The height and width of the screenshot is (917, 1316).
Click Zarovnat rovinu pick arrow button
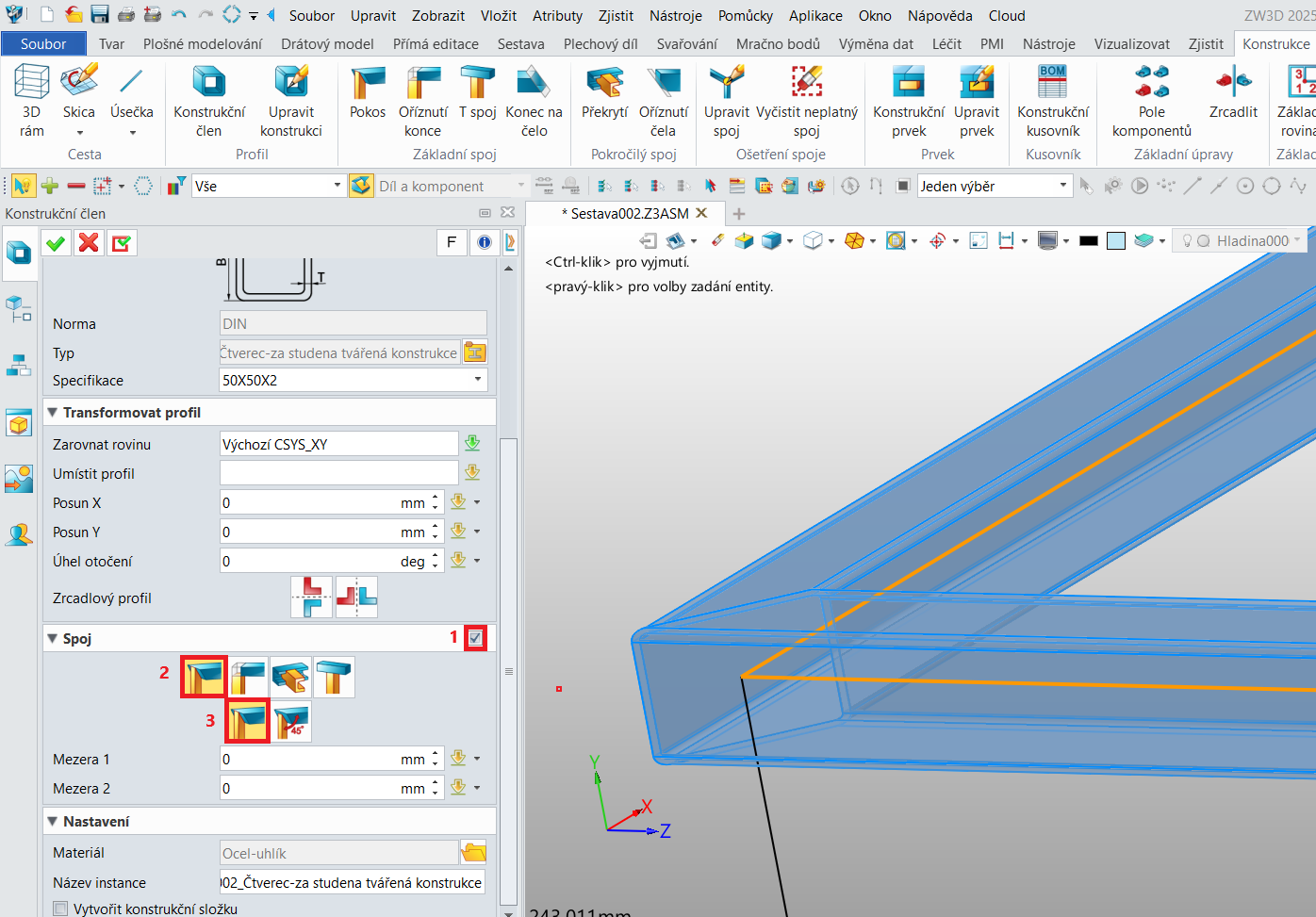(472, 443)
